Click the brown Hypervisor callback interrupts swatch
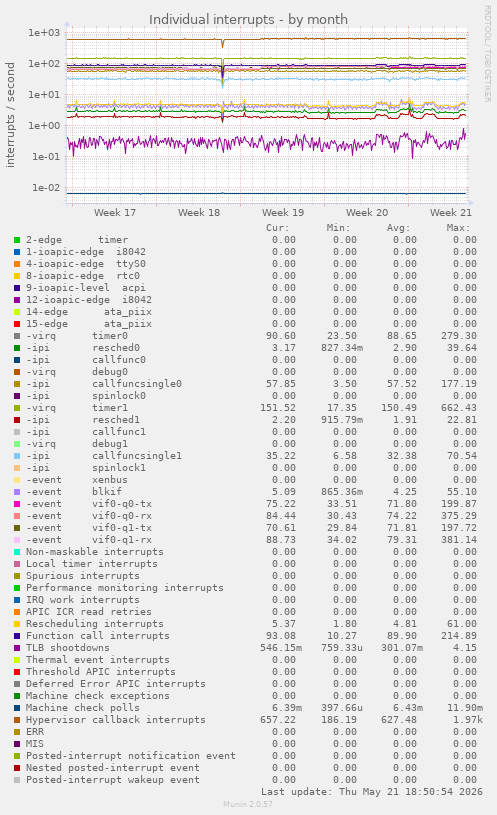Screen dimensions: 497x815 tap(17, 720)
